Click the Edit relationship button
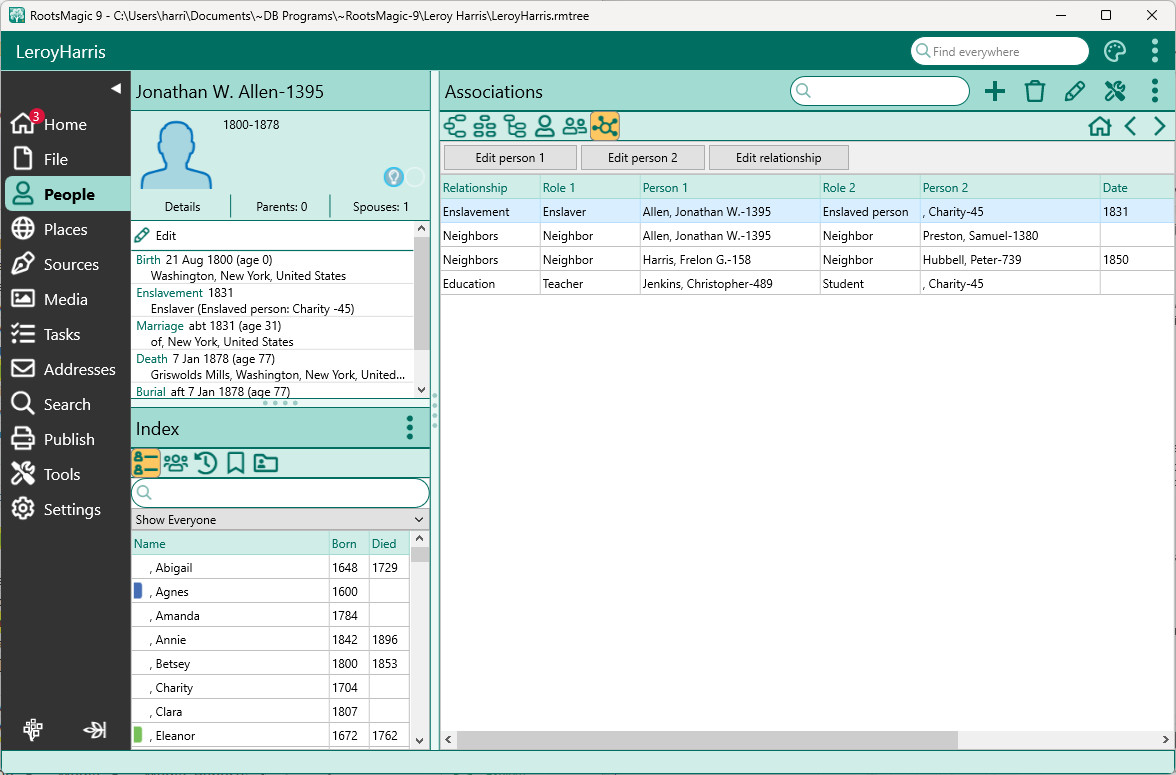 (778, 158)
